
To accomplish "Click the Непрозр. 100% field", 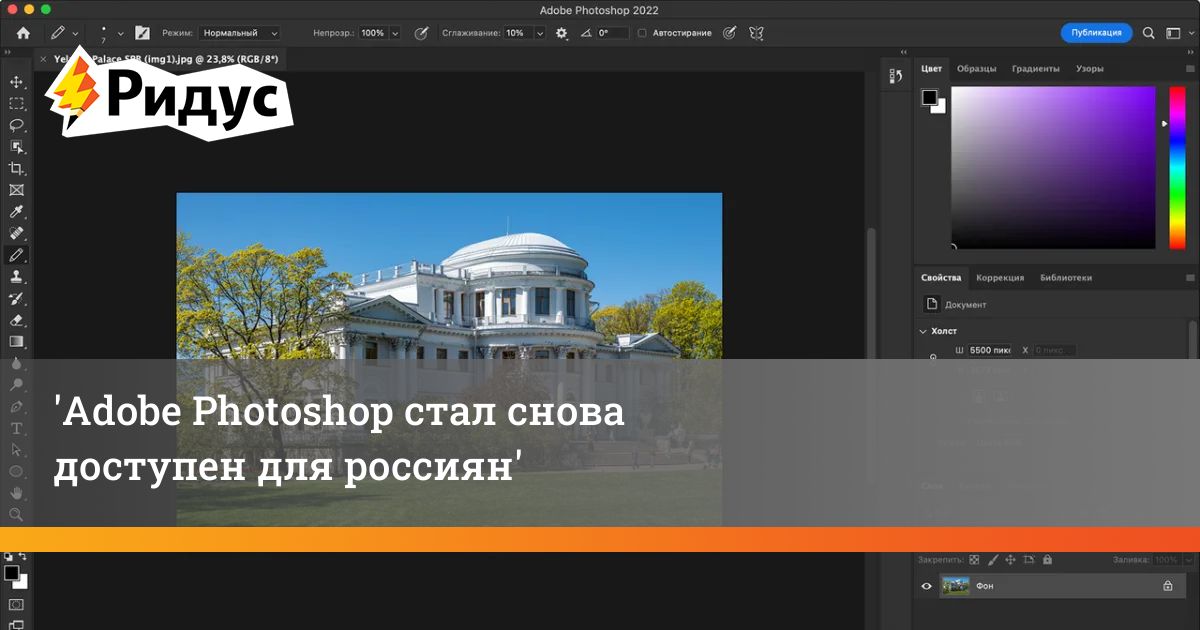I will 372,33.
